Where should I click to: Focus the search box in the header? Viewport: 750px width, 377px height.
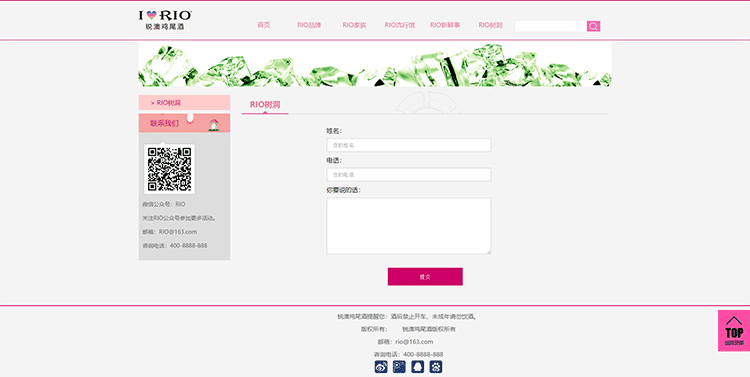click(551, 26)
